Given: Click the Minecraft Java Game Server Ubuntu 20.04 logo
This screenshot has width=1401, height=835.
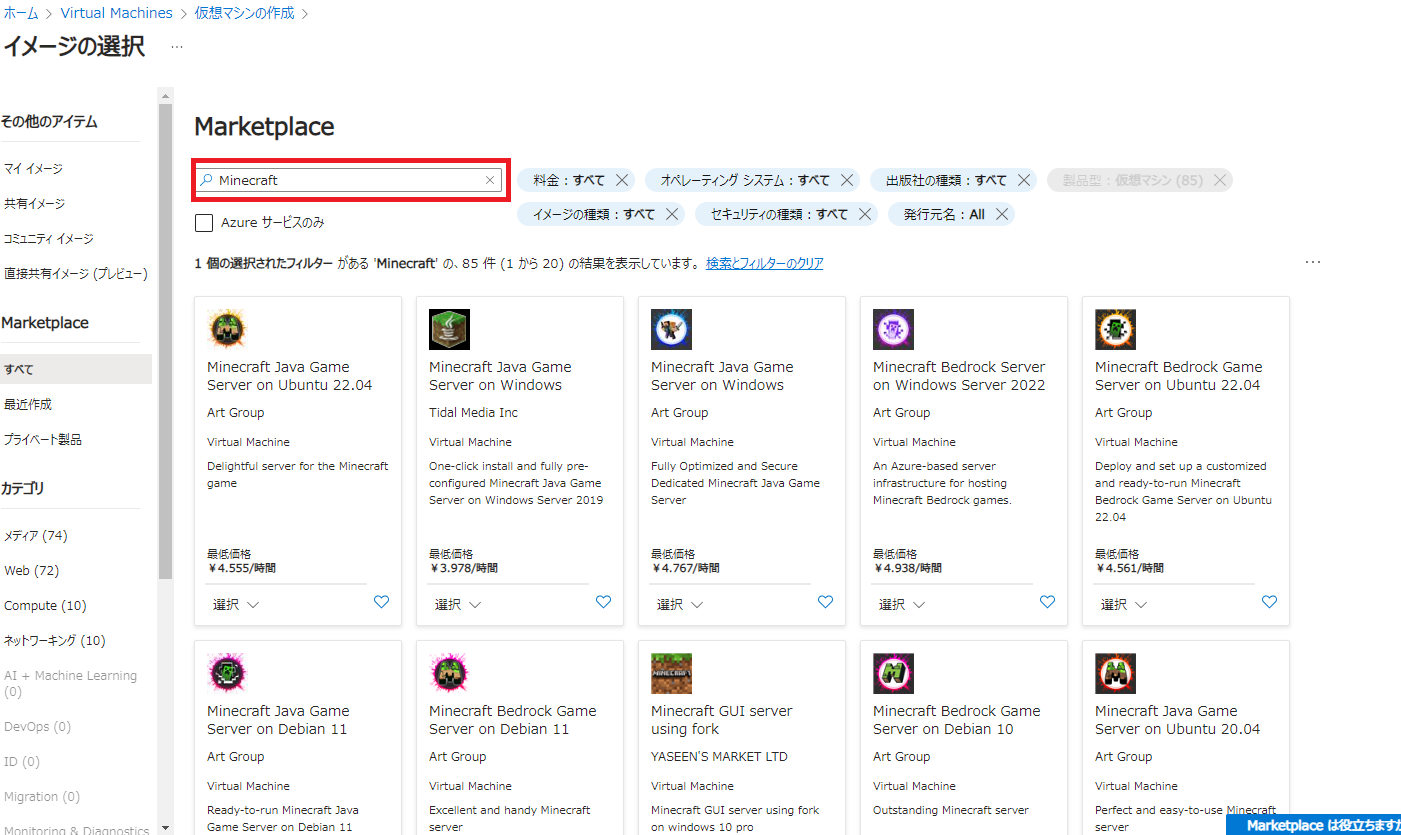Looking at the screenshot, I should 1115,673.
